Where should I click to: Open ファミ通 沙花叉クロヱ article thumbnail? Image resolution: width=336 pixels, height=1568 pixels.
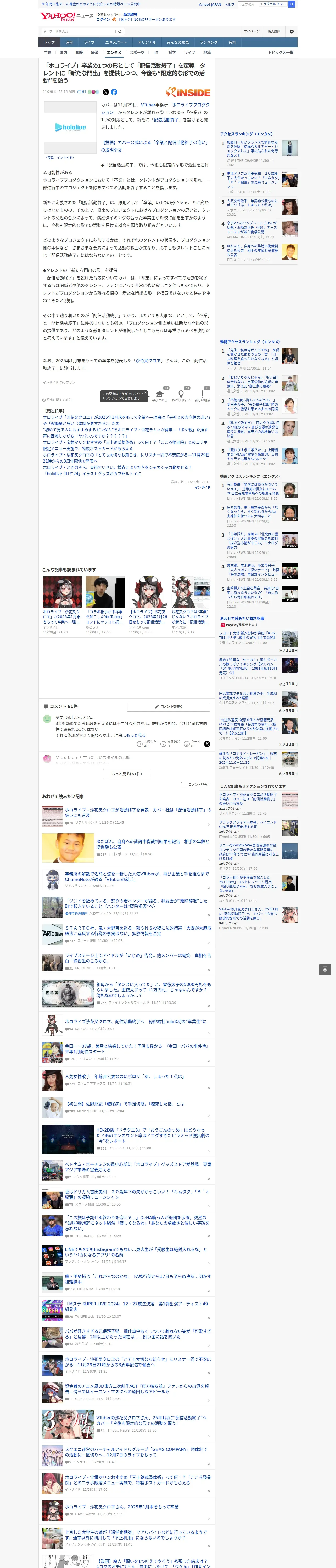148,592
